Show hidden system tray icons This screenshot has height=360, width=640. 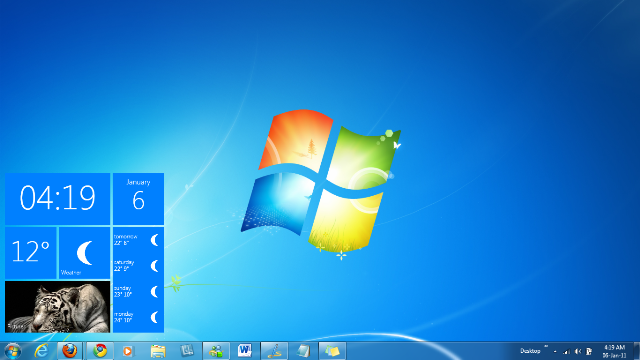coord(555,351)
